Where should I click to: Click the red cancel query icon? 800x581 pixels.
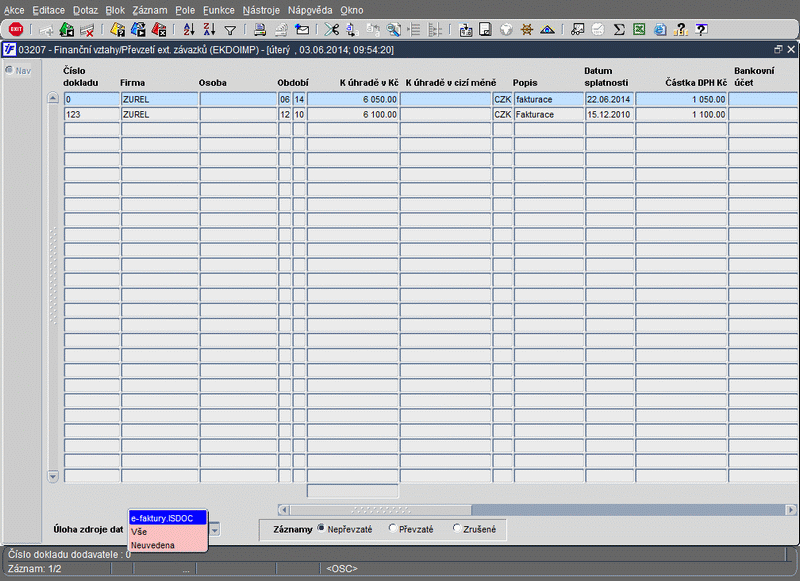(159, 30)
